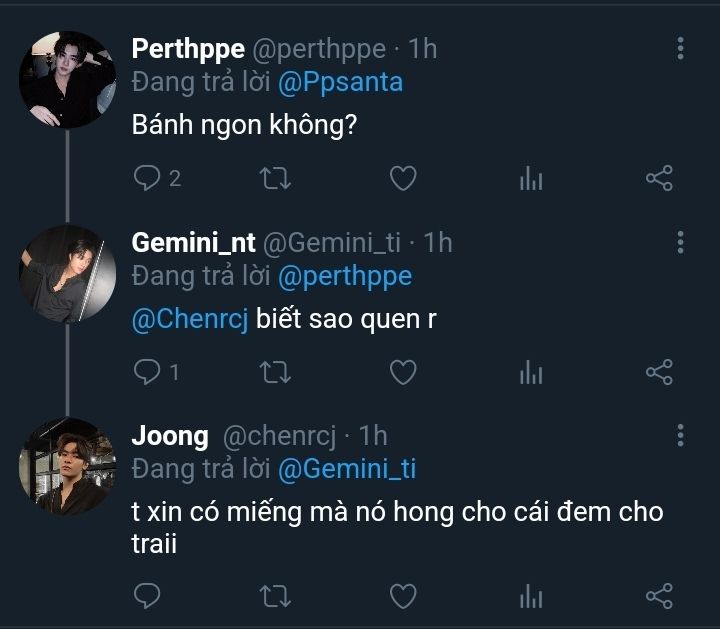The width and height of the screenshot is (720, 629).
Task: View analytics for Joong's tweet
Action: tap(531, 597)
